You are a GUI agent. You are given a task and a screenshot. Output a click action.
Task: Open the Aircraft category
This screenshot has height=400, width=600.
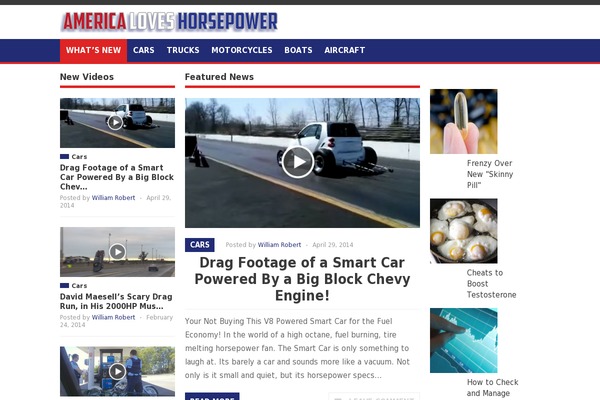(x=345, y=50)
